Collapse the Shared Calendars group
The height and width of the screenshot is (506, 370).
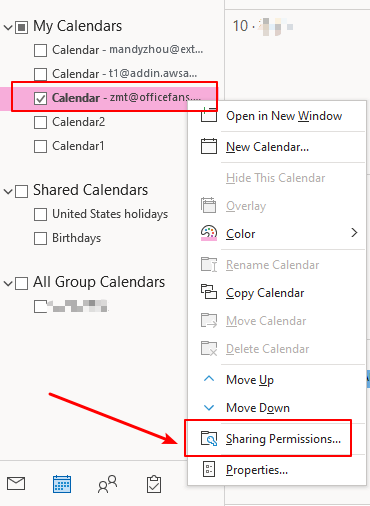click(x=8, y=191)
